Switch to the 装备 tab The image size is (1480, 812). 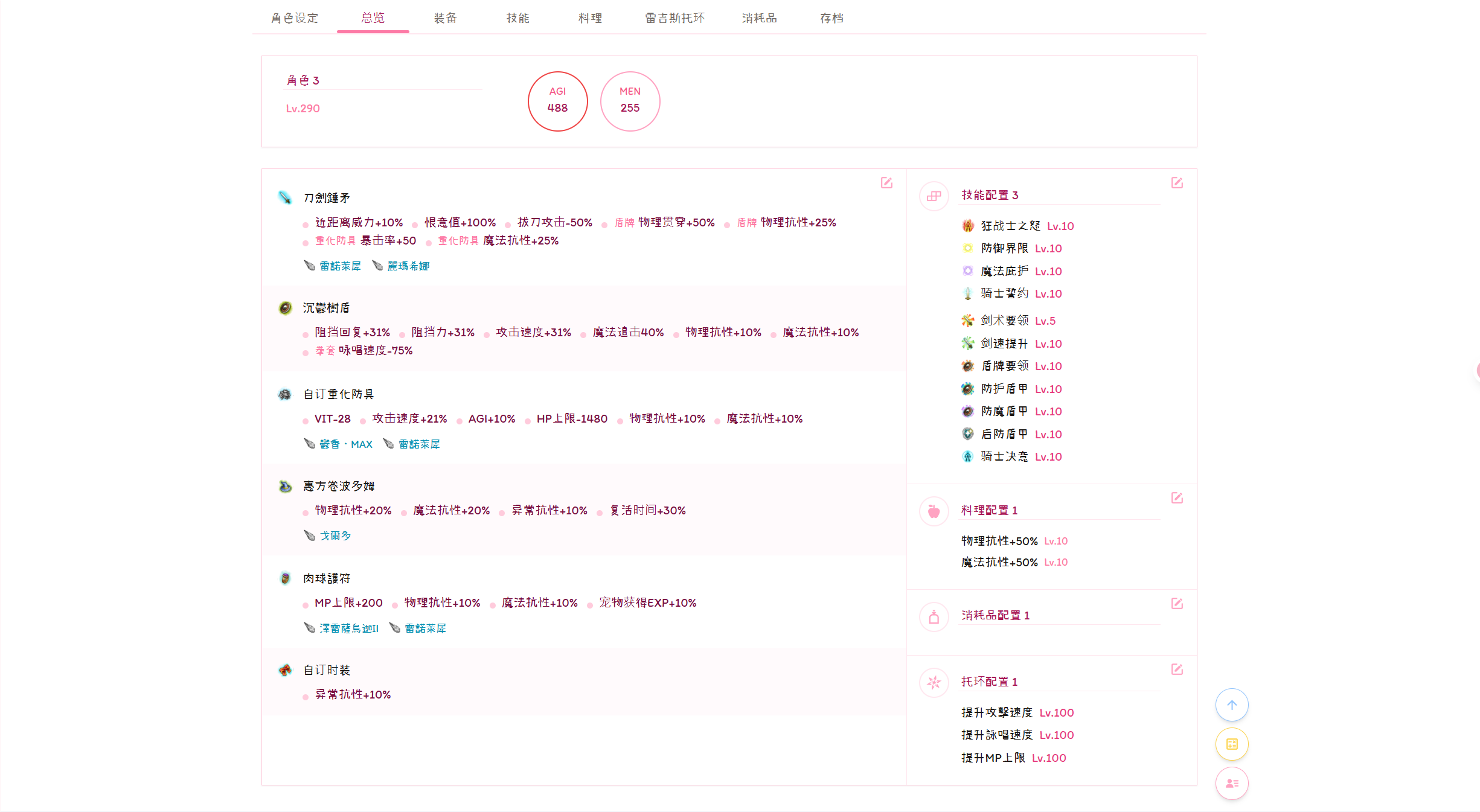pyautogui.click(x=446, y=18)
